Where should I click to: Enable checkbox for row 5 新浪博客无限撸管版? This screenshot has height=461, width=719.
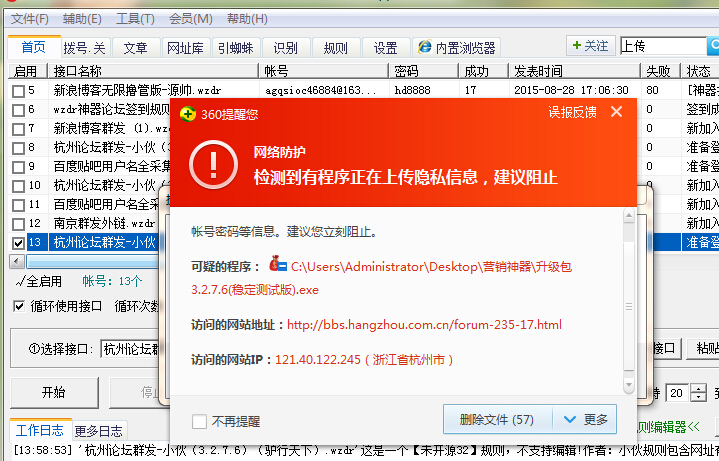pyautogui.click(x=18, y=91)
